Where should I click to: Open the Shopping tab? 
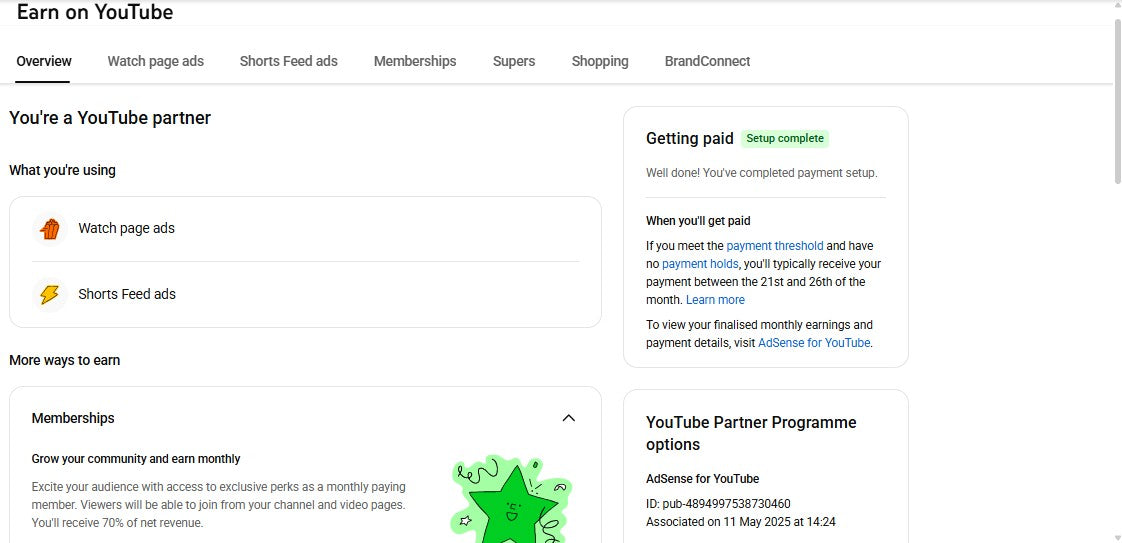coord(600,61)
